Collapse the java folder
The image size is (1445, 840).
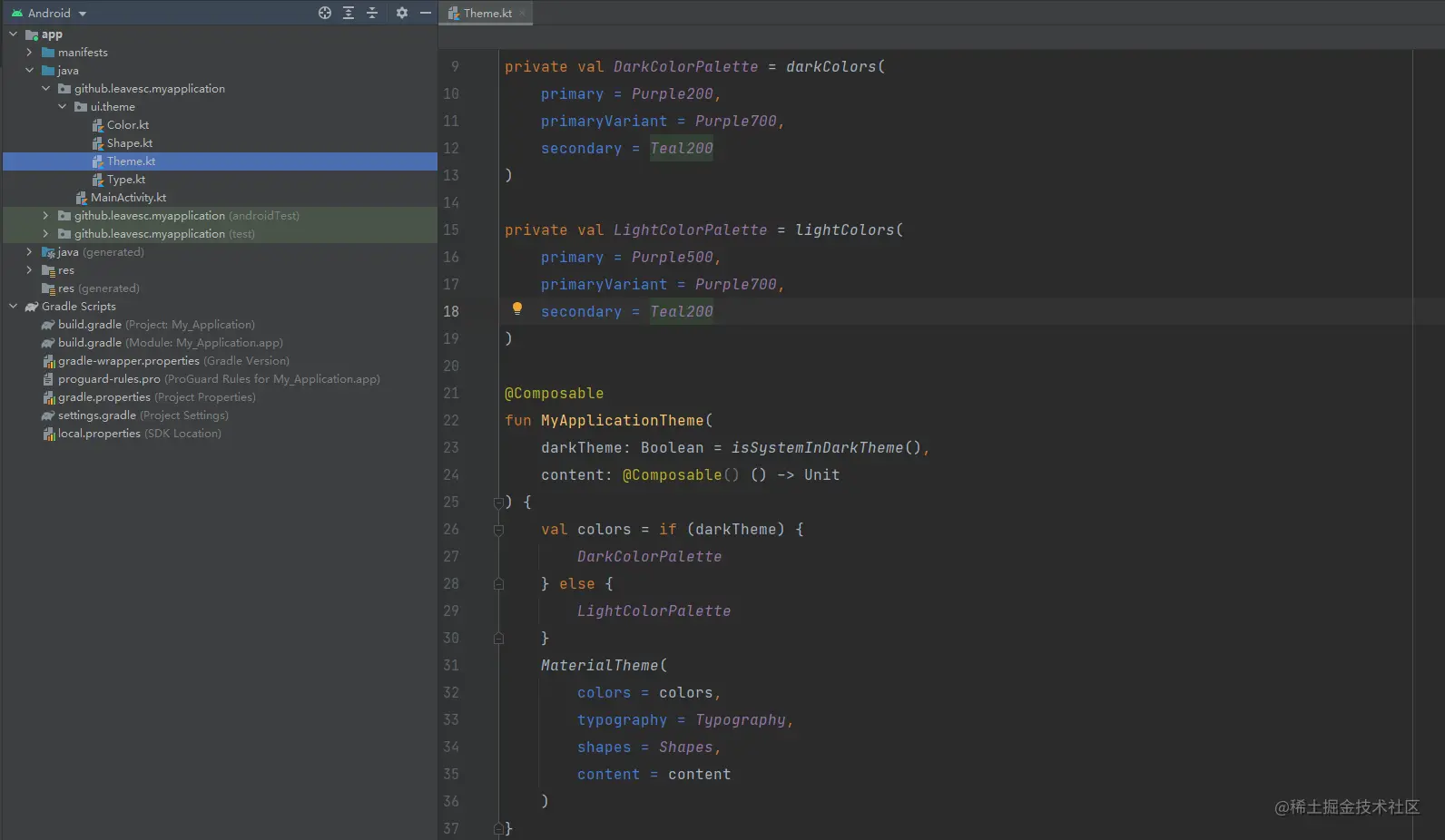pyautogui.click(x=29, y=71)
